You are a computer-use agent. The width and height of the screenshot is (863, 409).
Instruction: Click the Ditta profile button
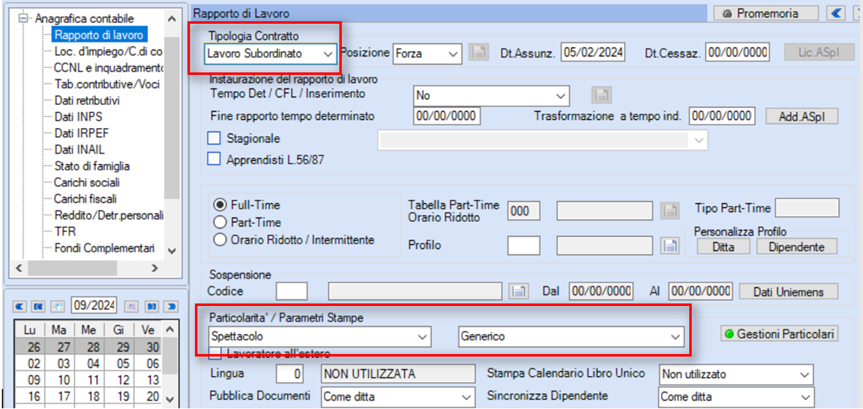(723, 247)
